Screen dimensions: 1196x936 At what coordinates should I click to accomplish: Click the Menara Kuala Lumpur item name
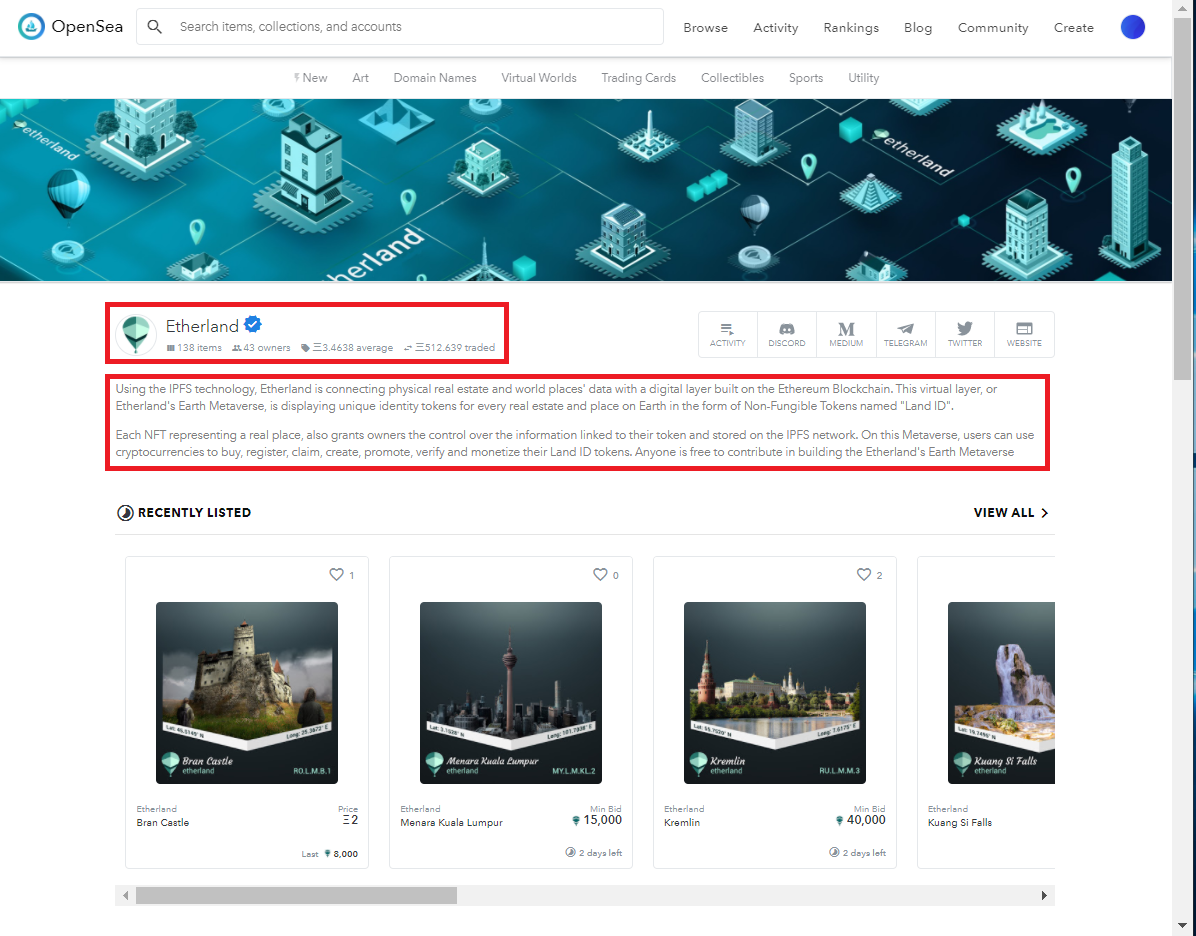click(451, 822)
